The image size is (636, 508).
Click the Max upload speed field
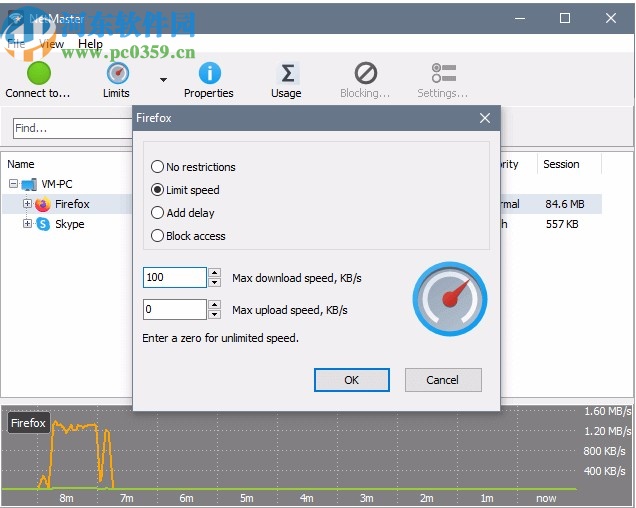point(175,310)
